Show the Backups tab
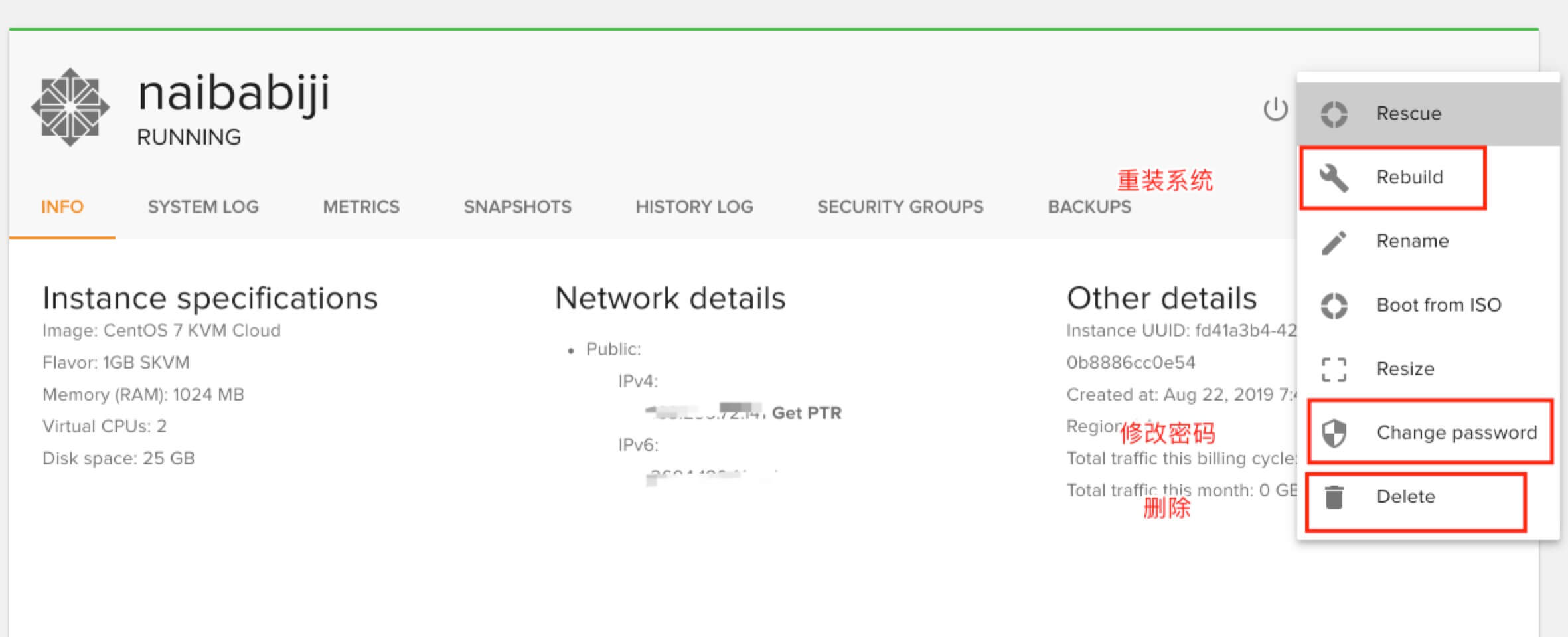 (1089, 207)
